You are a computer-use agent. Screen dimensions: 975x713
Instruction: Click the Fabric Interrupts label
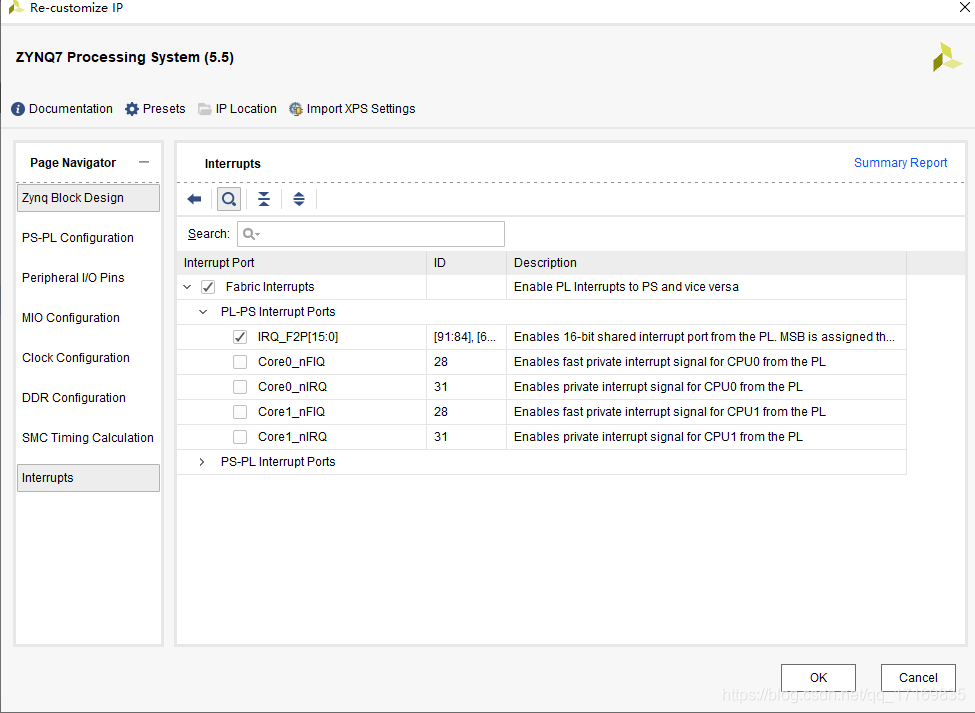click(x=270, y=287)
